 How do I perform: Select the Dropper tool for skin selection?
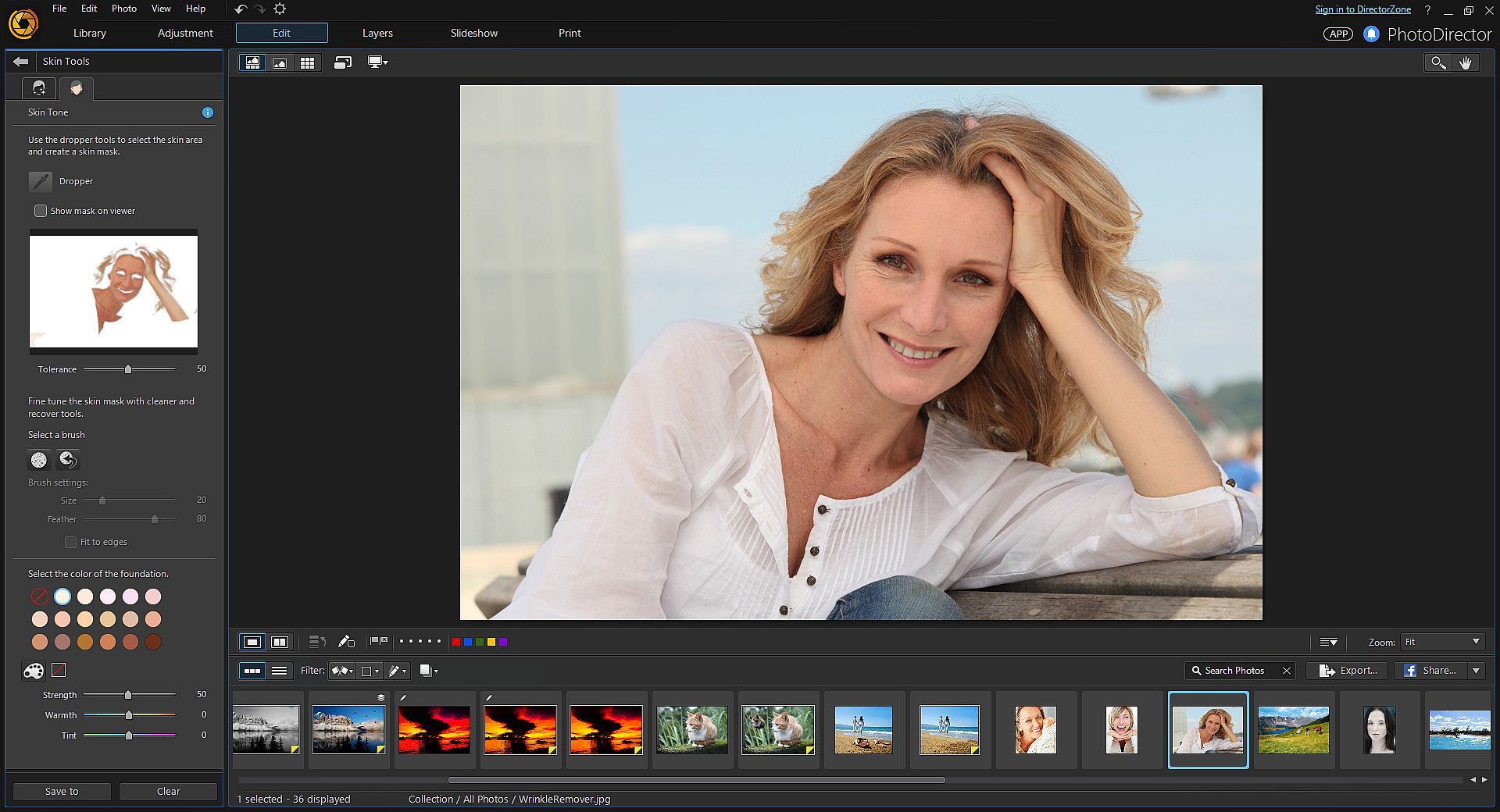tap(41, 181)
